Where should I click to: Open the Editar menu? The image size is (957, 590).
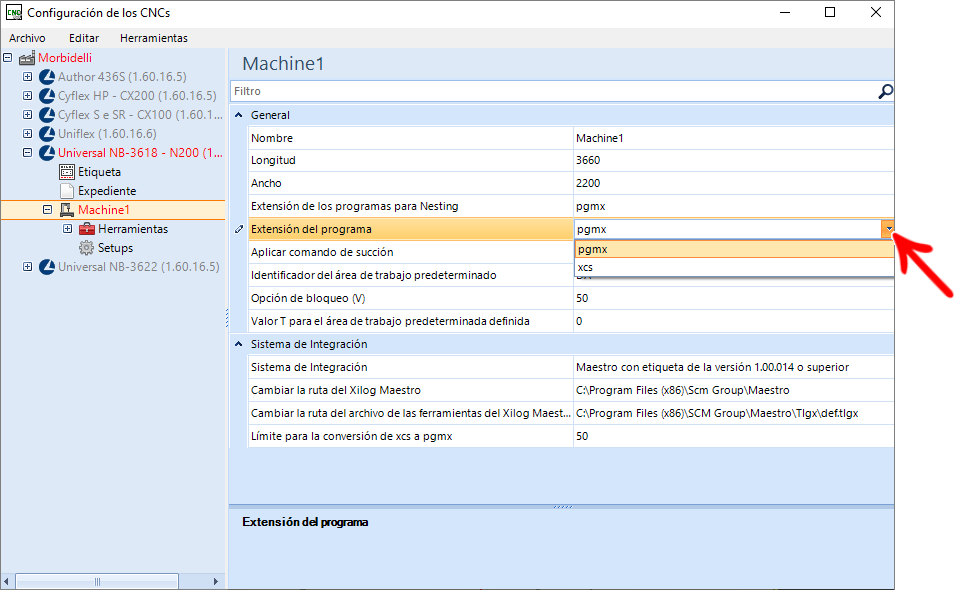[84, 38]
